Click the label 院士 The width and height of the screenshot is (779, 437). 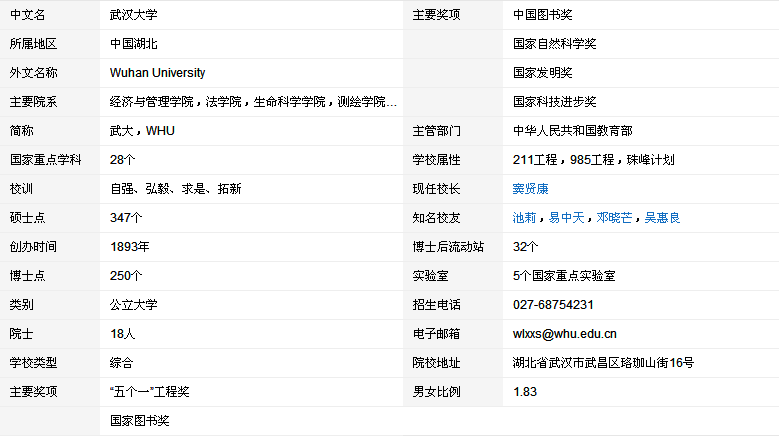click(x=21, y=334)
